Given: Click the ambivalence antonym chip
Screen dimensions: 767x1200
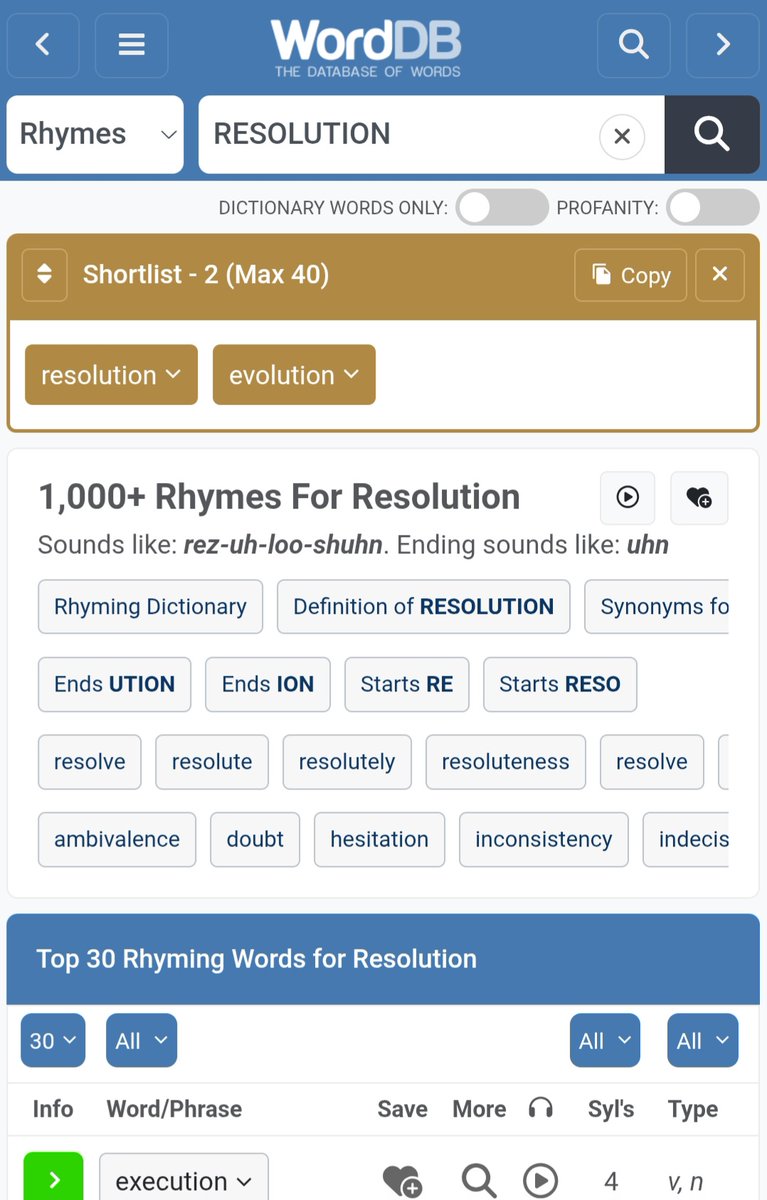Looking at the screenshot, I should tap(117, 839).
